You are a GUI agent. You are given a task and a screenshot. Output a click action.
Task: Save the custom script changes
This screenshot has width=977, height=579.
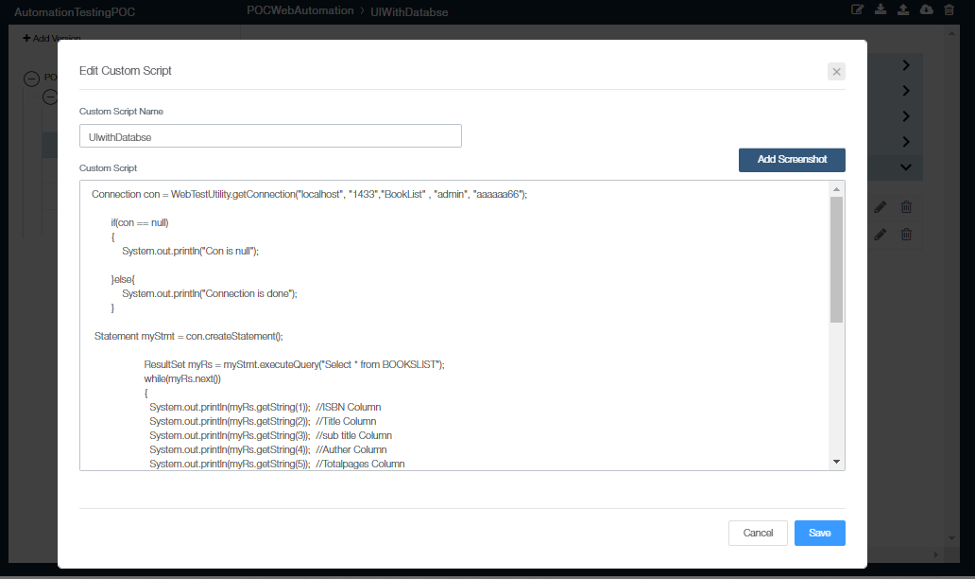point(819,533)
